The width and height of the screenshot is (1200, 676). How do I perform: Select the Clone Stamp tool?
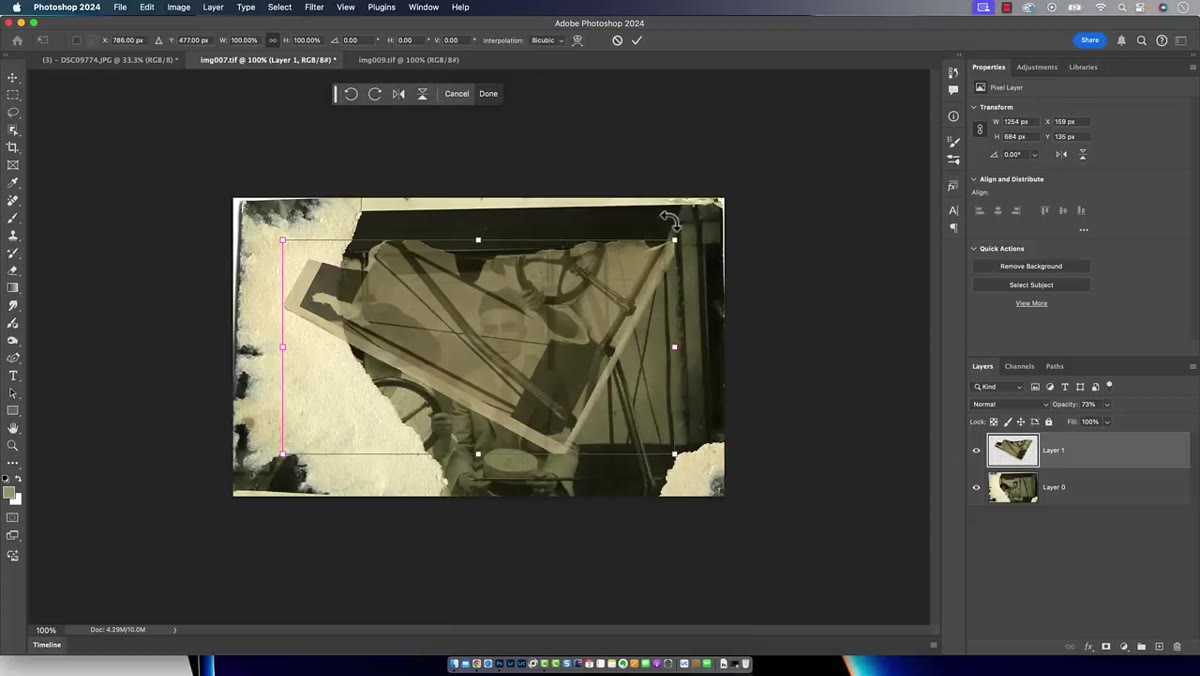pos(13,235)
